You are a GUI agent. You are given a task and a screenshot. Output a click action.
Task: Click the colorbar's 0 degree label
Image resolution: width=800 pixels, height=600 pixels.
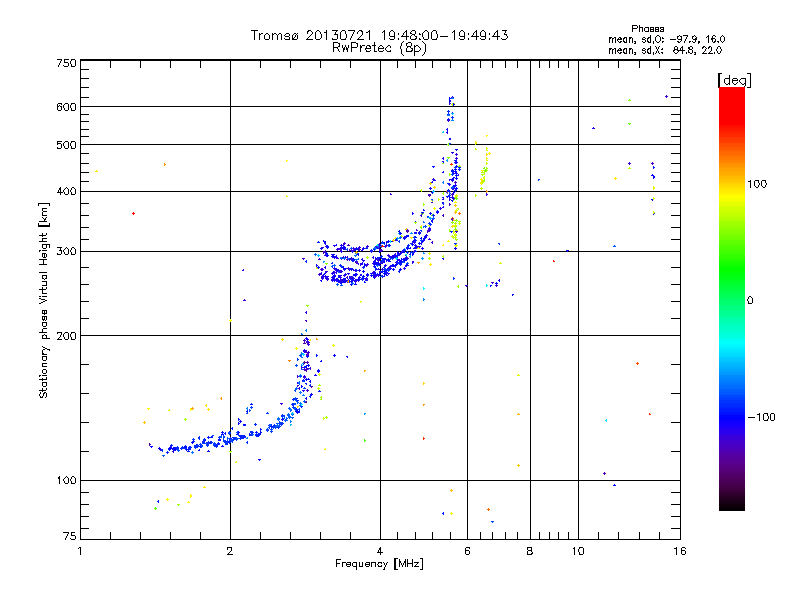(750, 301)
